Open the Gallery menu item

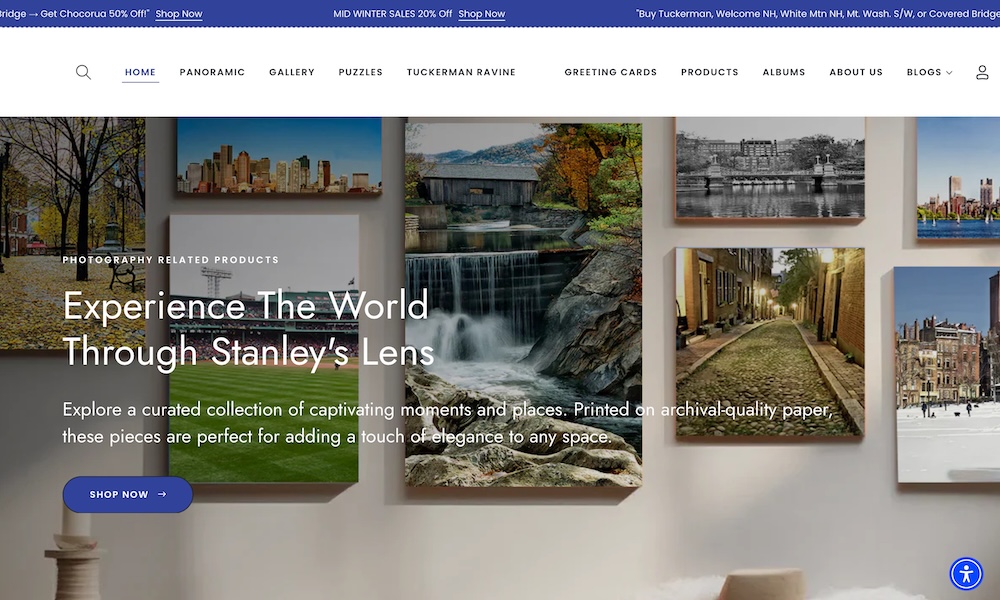point(292,72)
